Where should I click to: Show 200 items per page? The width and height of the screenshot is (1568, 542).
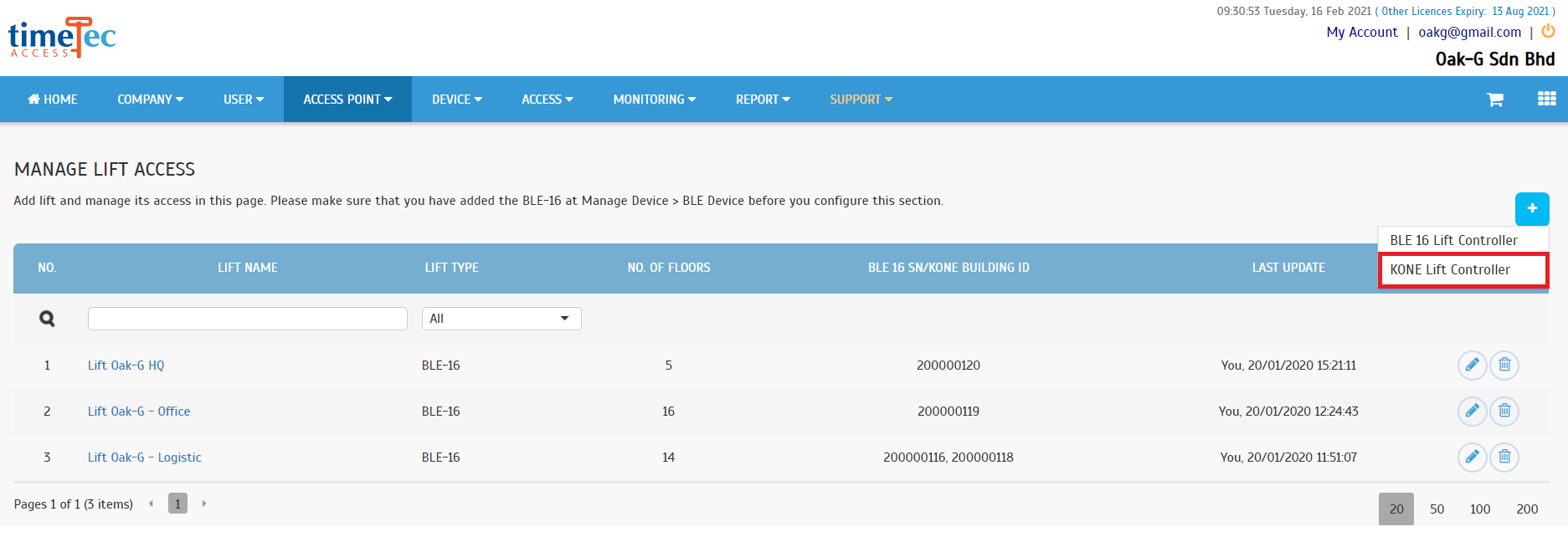[1527, 509]
